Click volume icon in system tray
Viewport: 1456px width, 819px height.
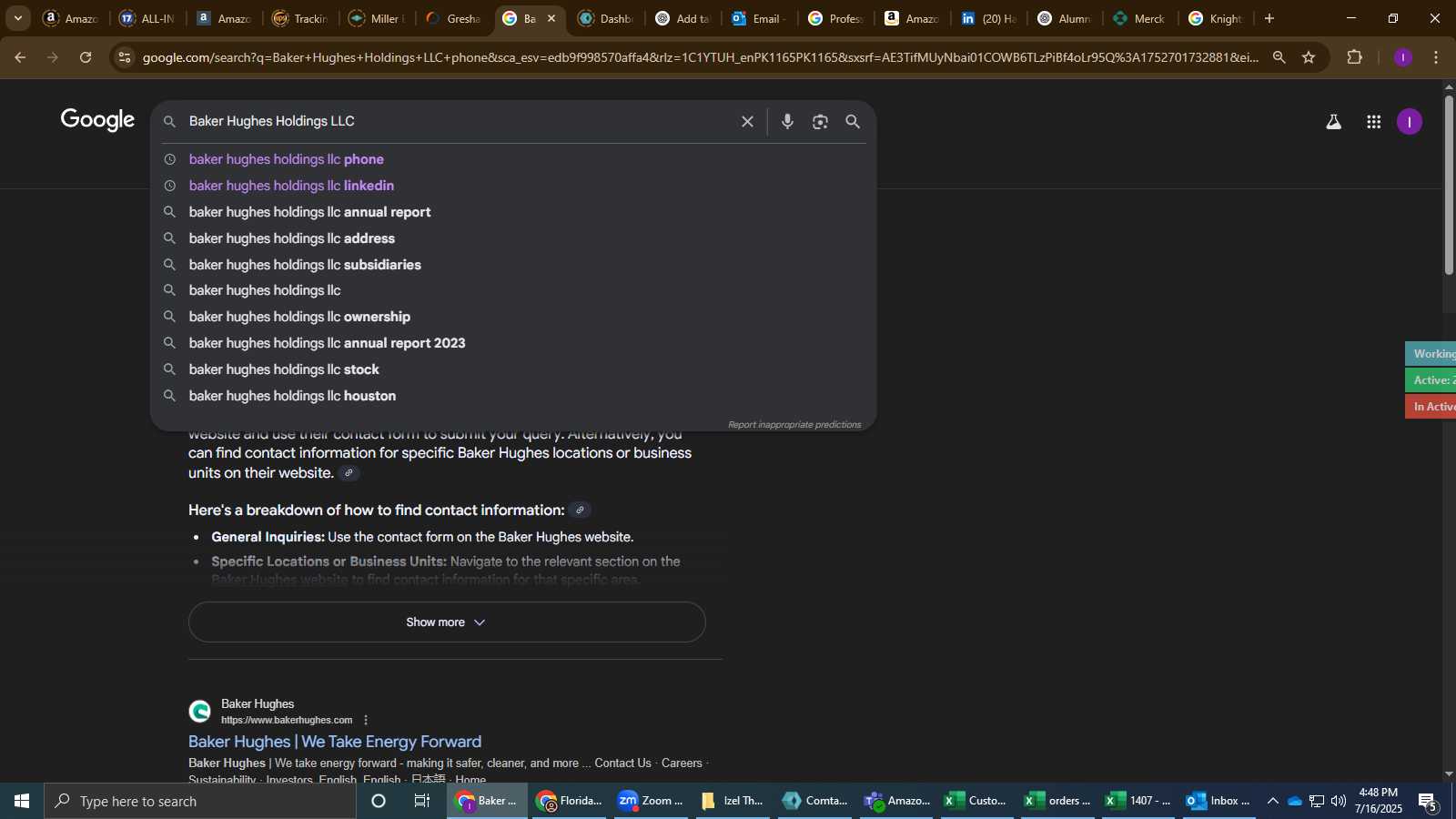click(x=1338, y=801)
